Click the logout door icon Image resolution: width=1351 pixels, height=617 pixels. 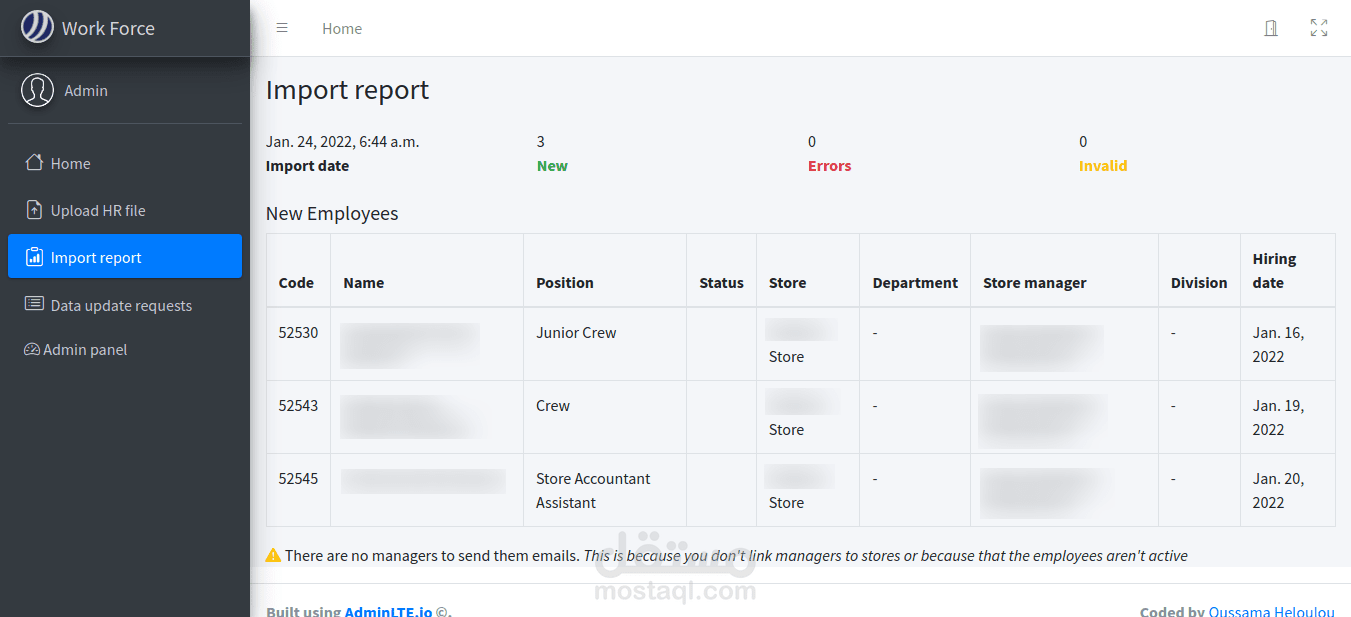tap(1271, 28)
